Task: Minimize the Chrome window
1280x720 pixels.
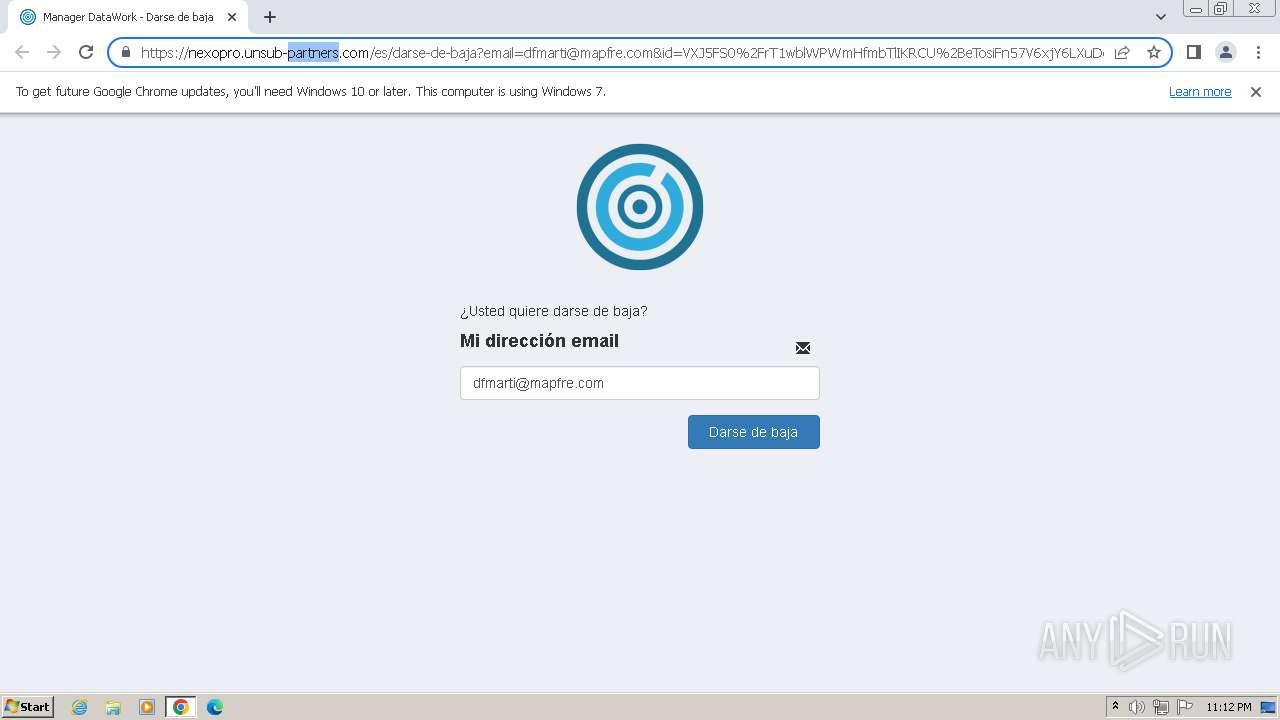Action: coord(1195,9)
